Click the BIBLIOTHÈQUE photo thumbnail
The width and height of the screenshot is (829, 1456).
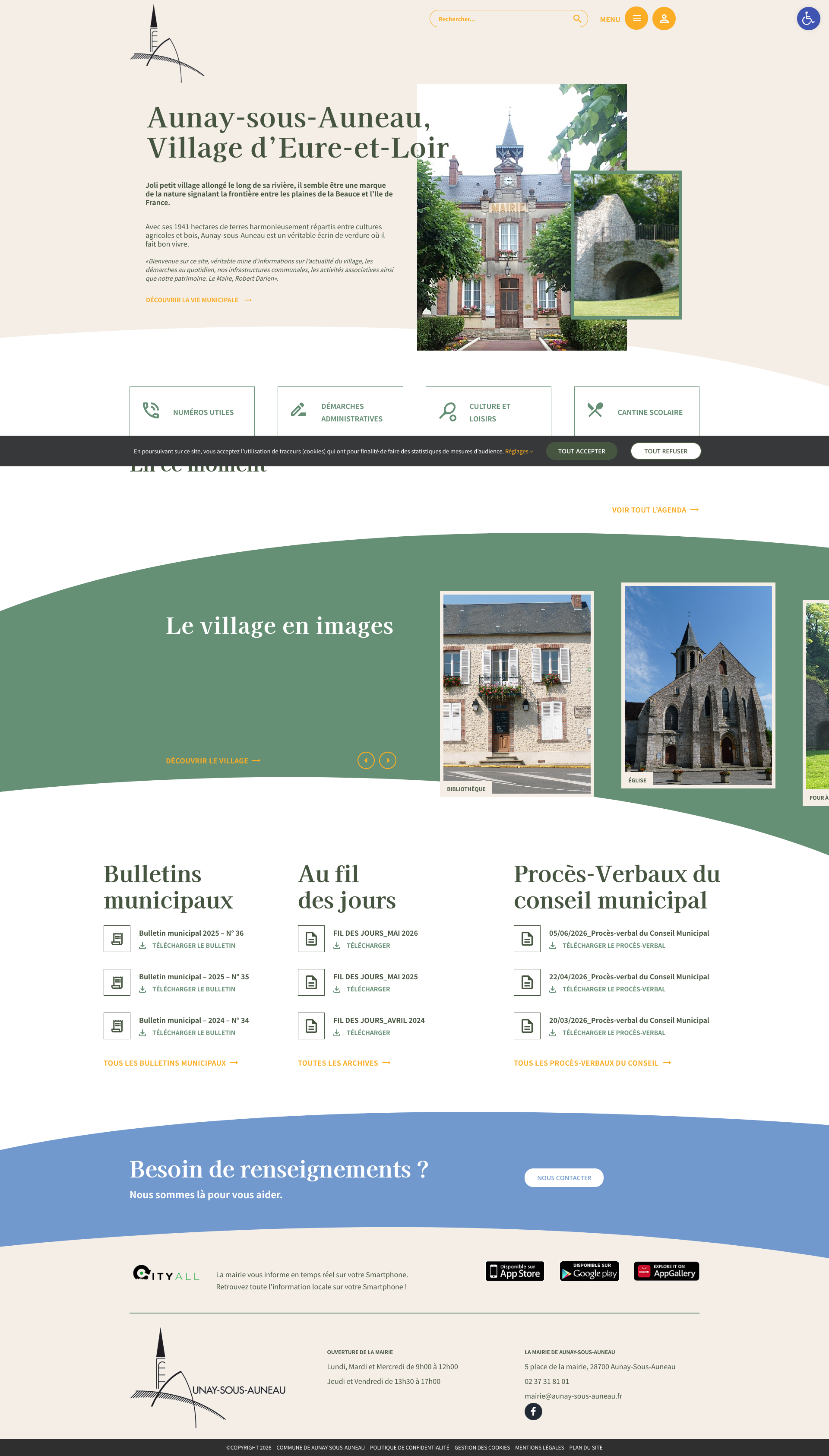pos(517,693)
